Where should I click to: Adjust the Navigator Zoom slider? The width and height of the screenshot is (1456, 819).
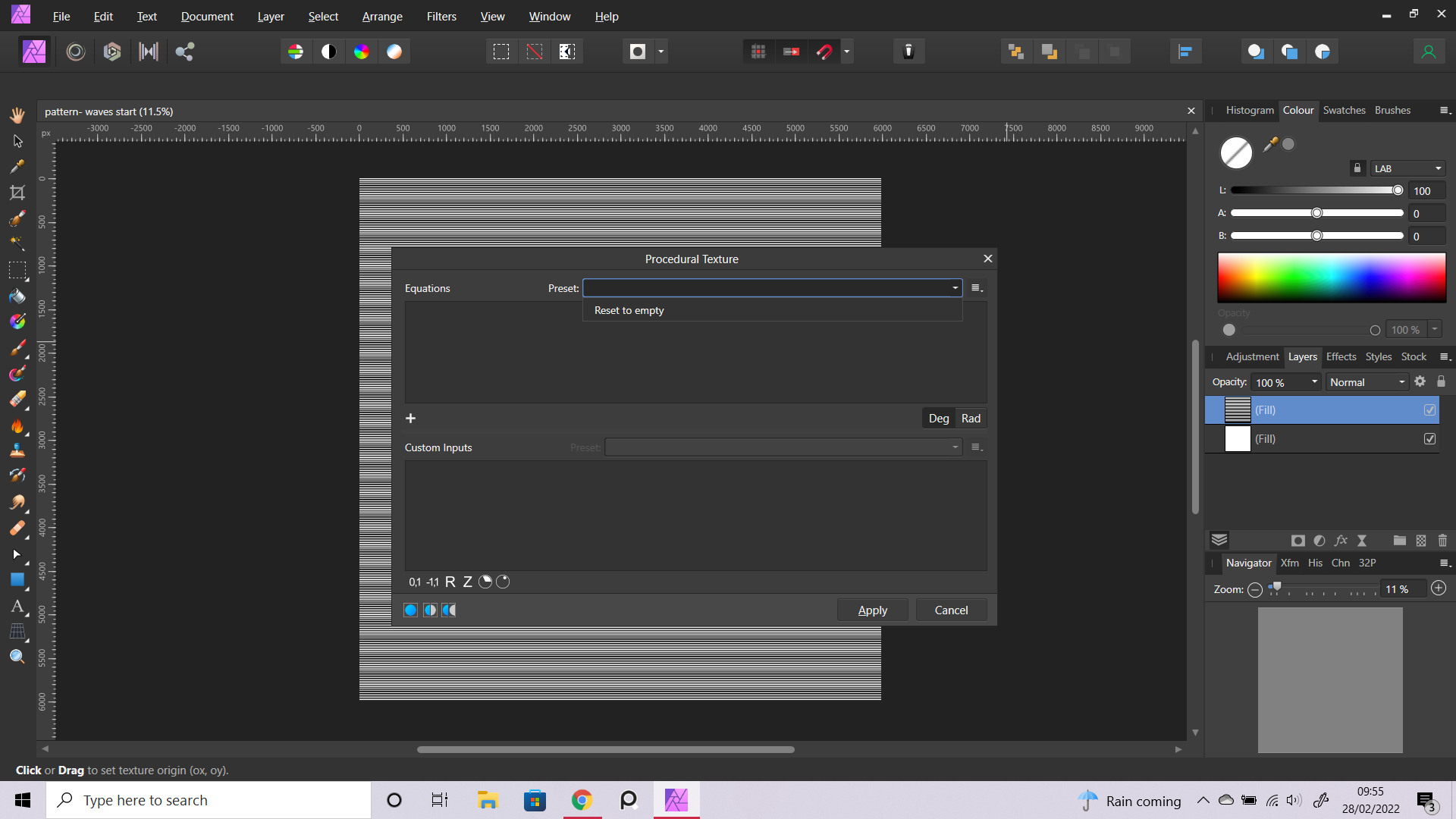(x=1323, y=589)
